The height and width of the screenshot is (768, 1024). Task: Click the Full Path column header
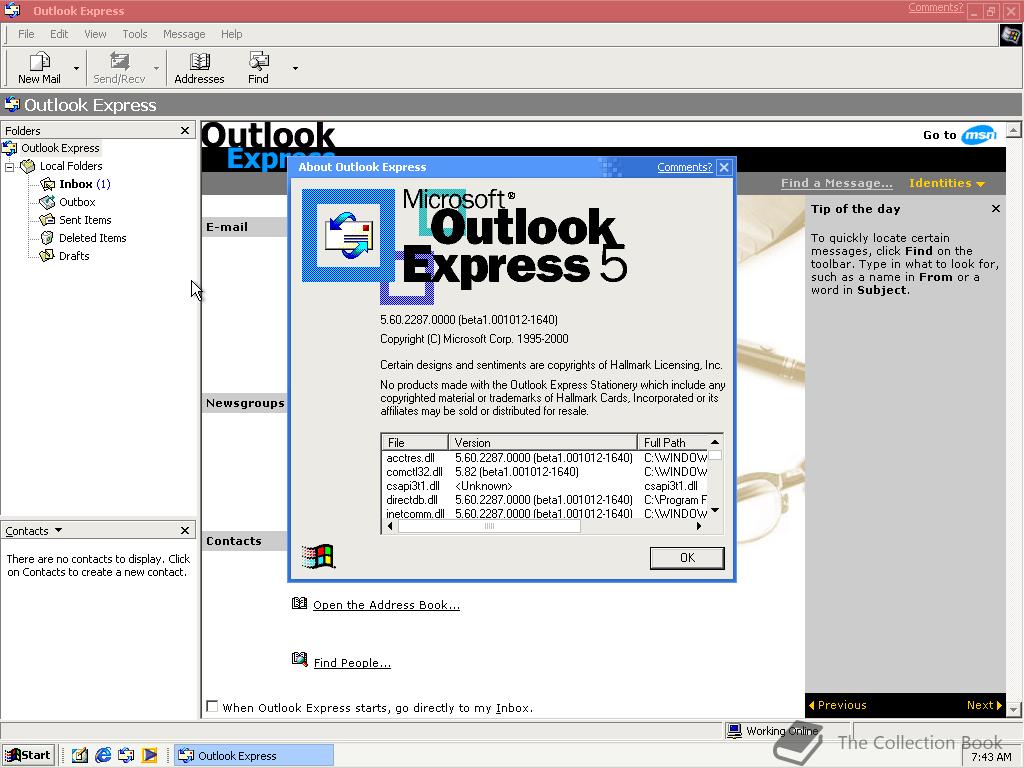[x=673, y=442]
